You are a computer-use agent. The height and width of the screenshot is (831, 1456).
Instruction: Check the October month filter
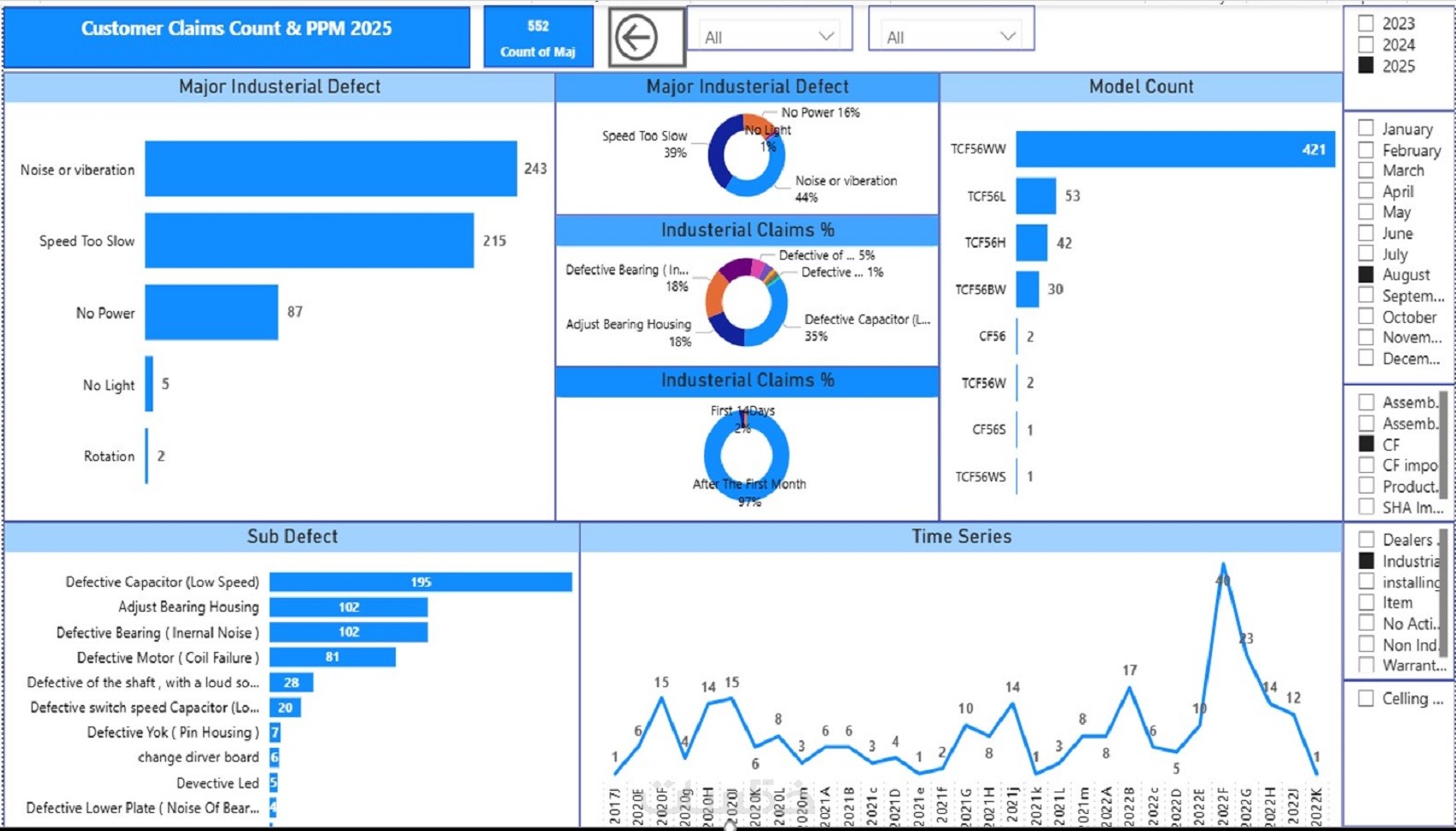click(x=1366, y=316)
